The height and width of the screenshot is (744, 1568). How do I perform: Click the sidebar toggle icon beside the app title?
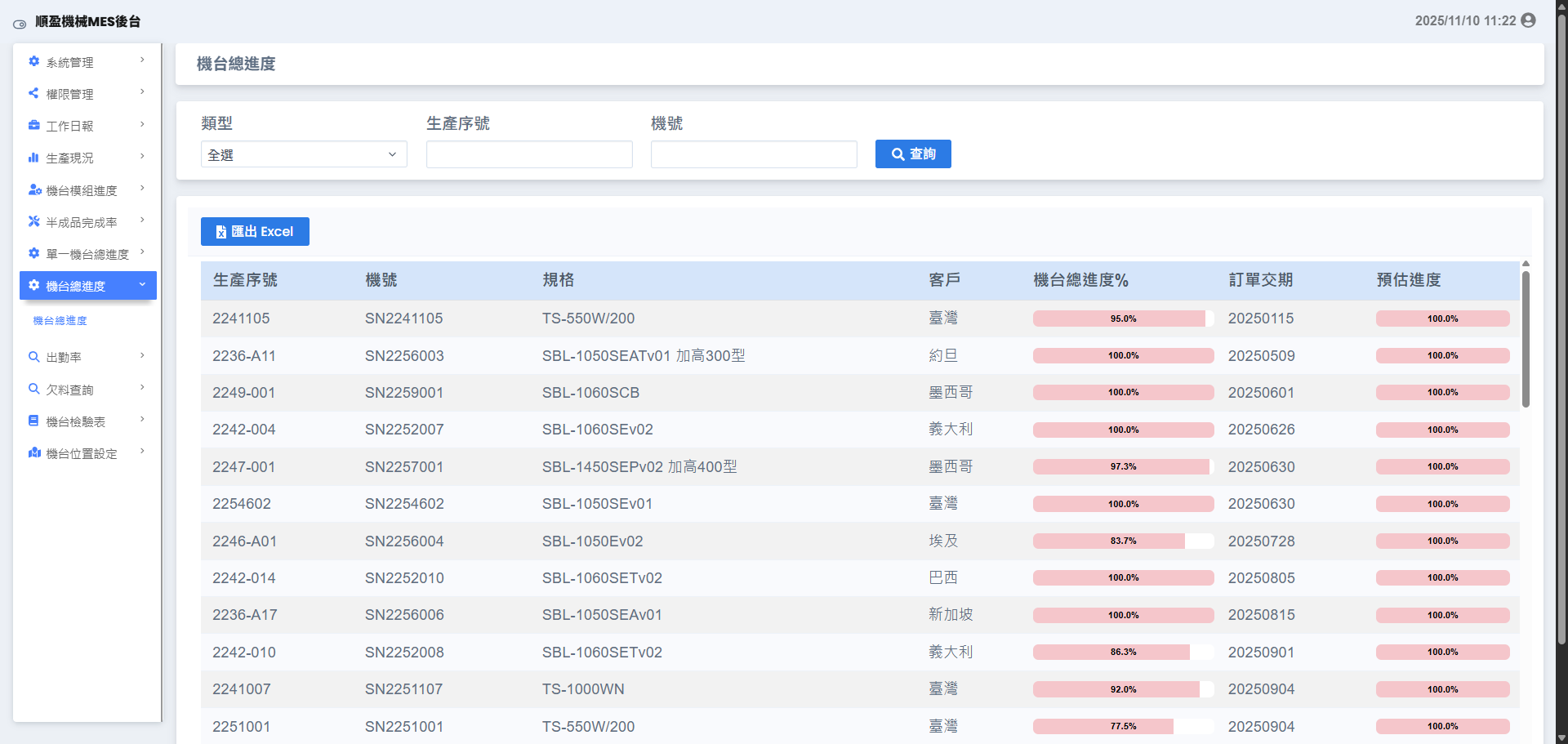point(20,24)
